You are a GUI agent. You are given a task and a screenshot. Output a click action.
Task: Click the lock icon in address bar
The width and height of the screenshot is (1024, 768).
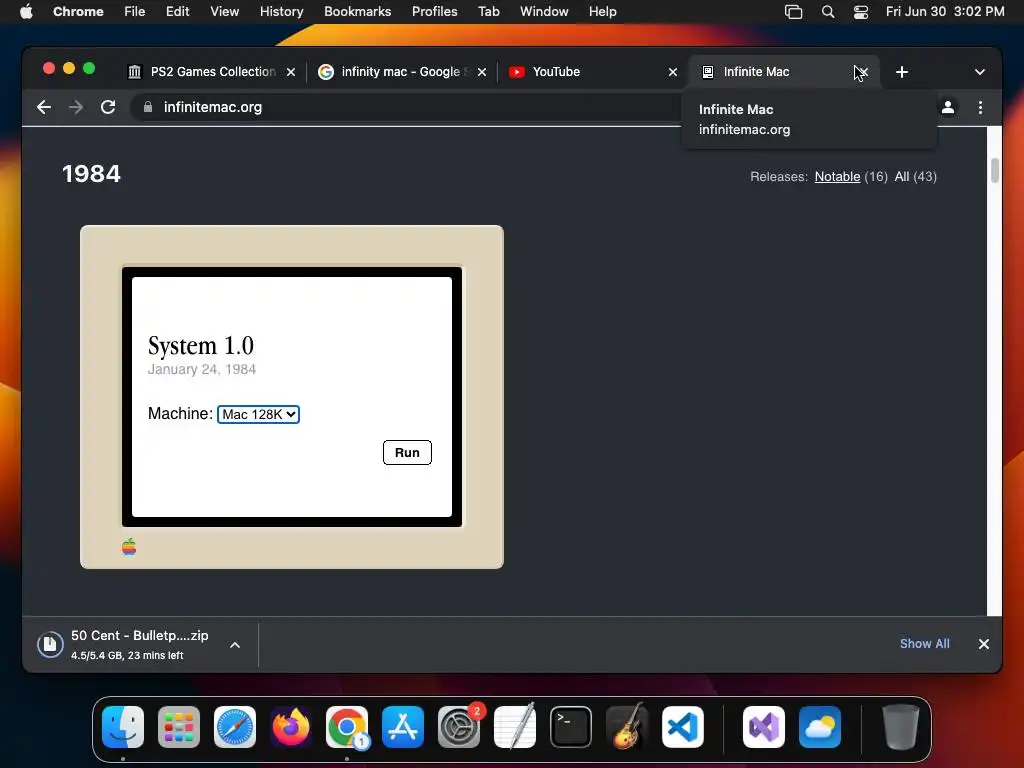[x=148, y=107]
